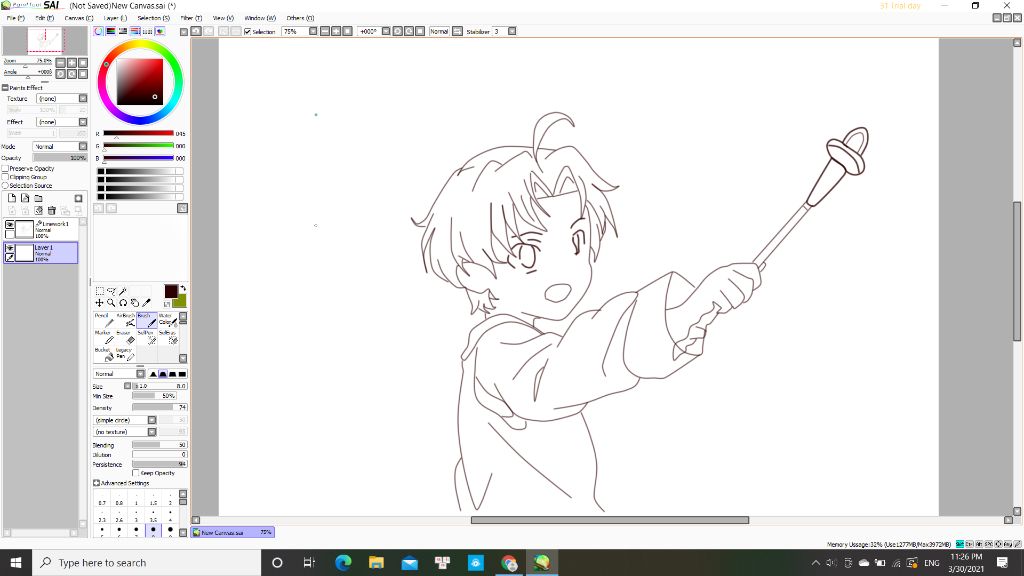Create a new layer folder
The height and width of the screenshot is (576, 1024).
click(x=39, y=198)
